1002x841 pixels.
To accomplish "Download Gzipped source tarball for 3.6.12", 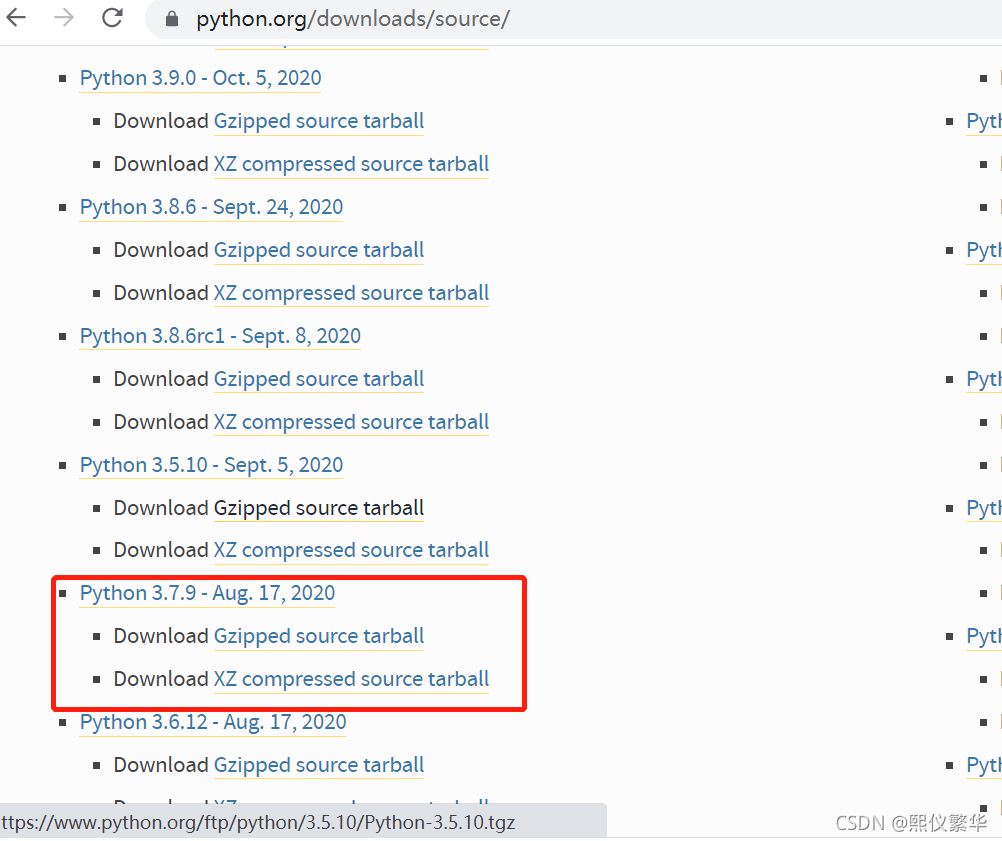I will point(318,765).
